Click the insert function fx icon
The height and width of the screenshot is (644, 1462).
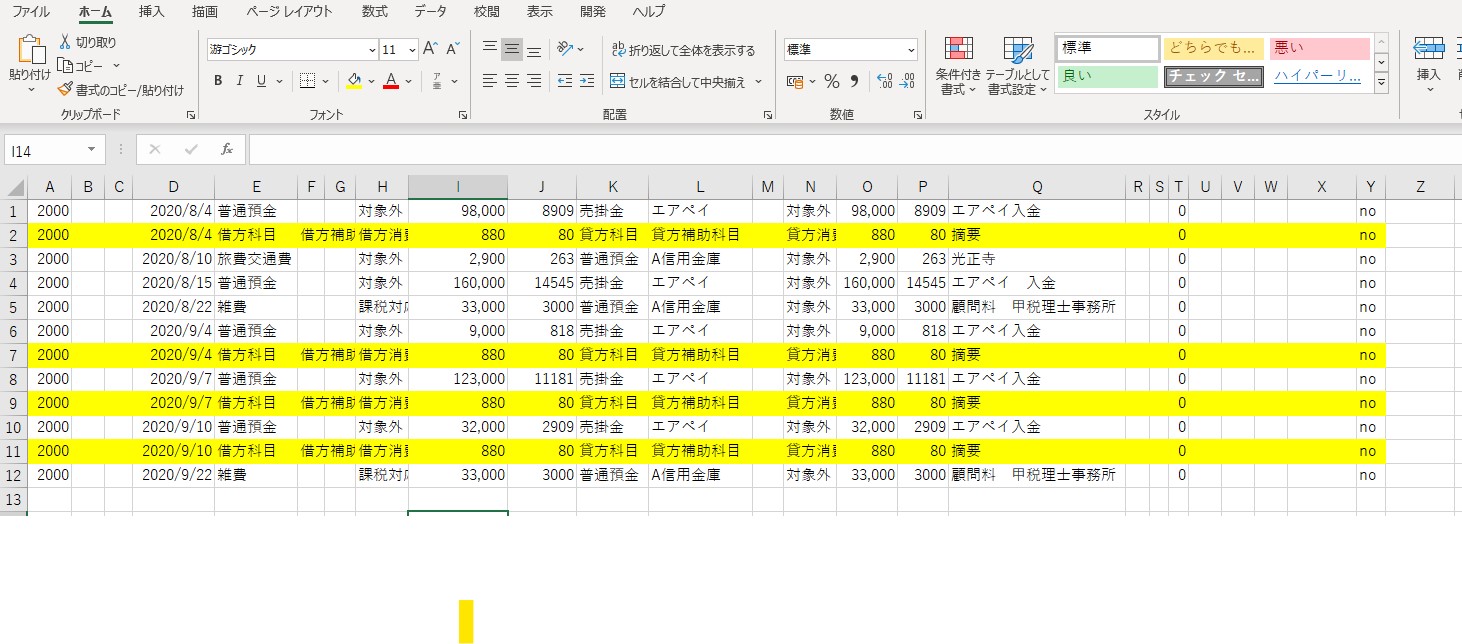tap(227, 149)
